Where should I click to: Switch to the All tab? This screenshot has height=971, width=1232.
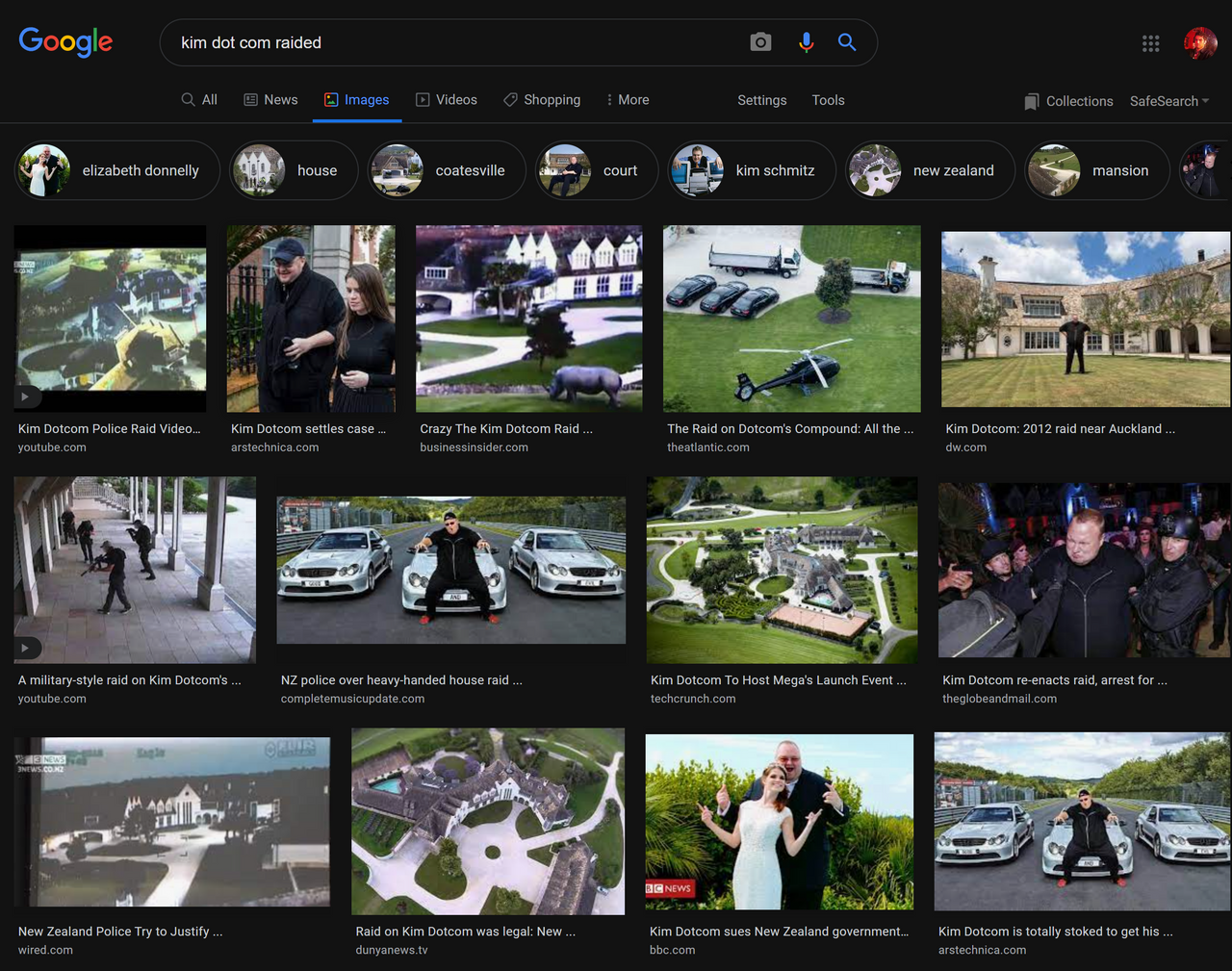coord(199,100)
